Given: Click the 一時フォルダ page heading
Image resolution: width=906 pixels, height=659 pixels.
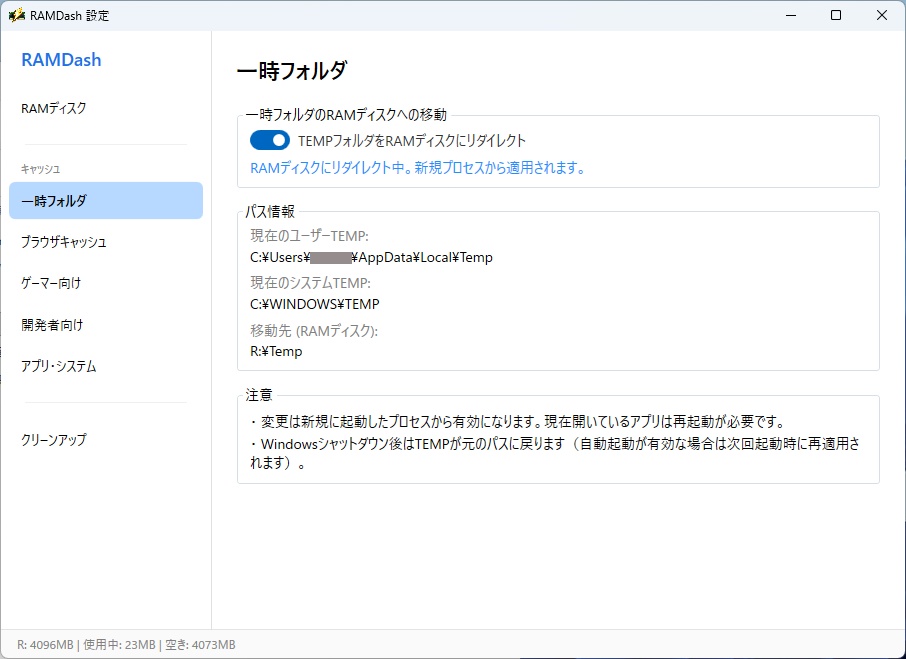Looking at the screenshot, I should 292,70.
